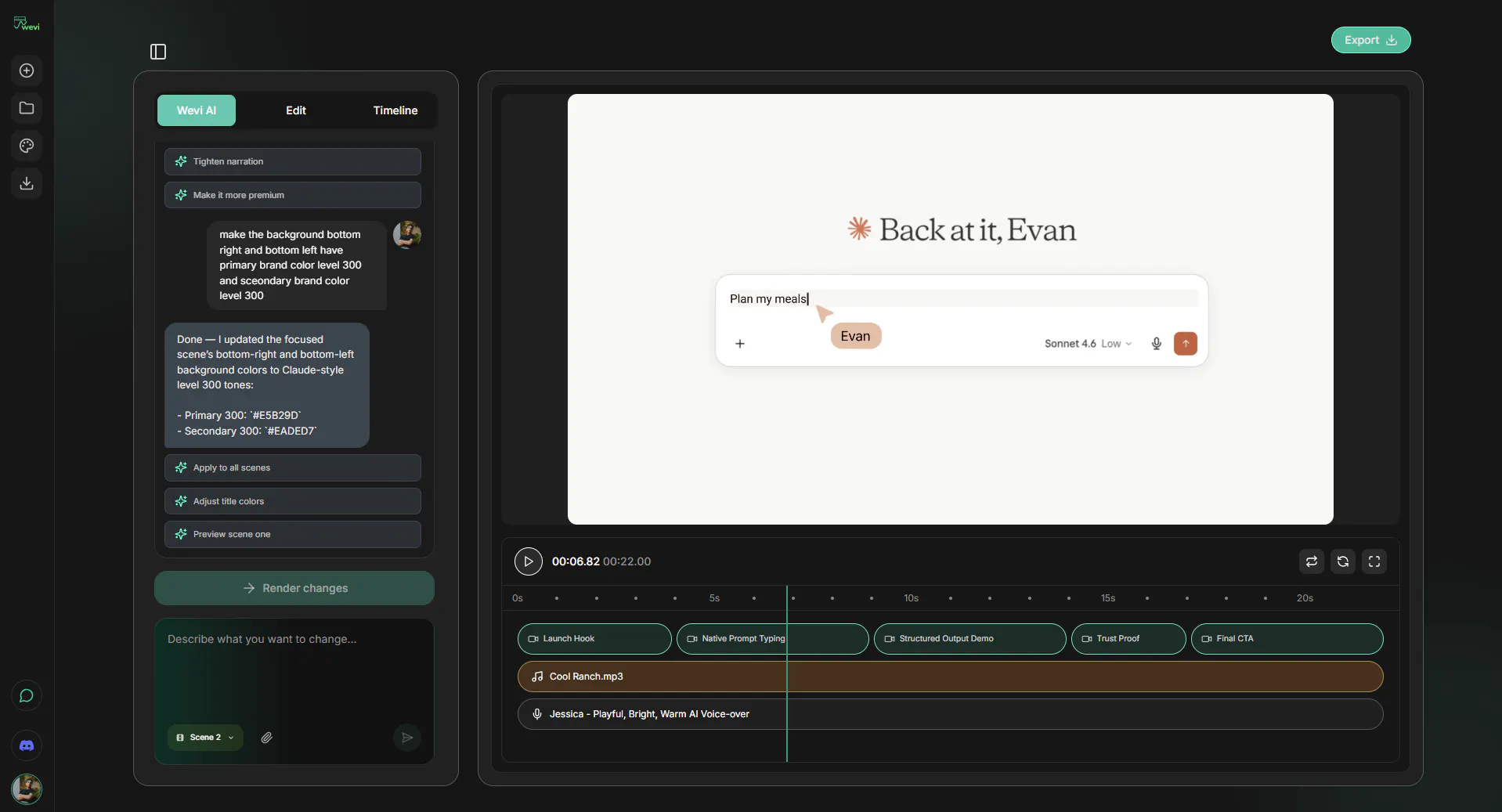1502x812 pixels.
Task: Create a new project with plus icon
Action: click(27, 70)
